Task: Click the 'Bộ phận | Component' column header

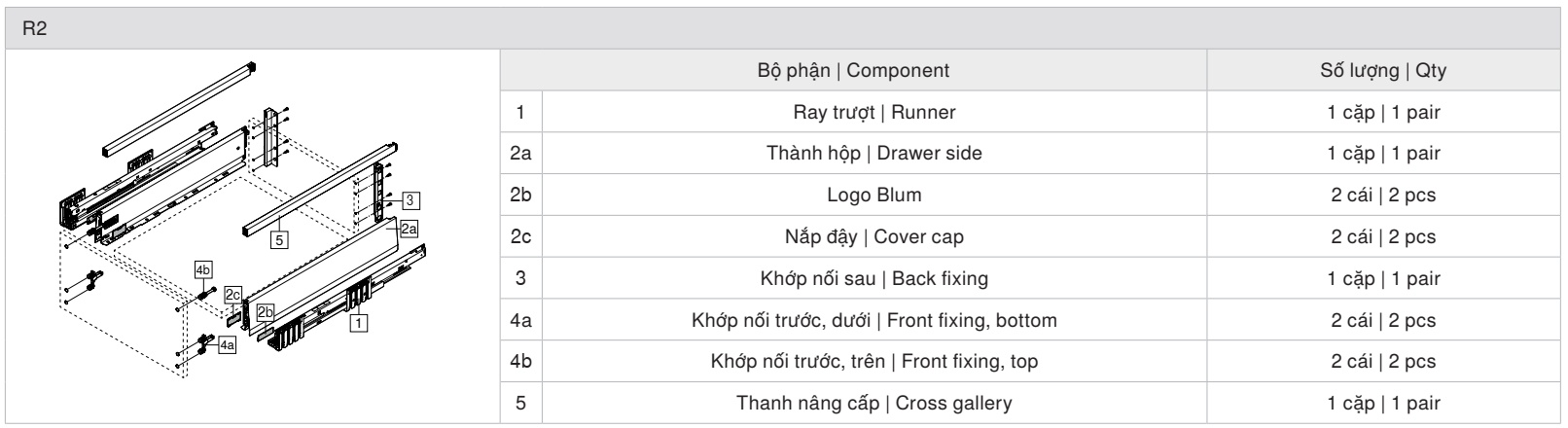Action: click(853, 71)
